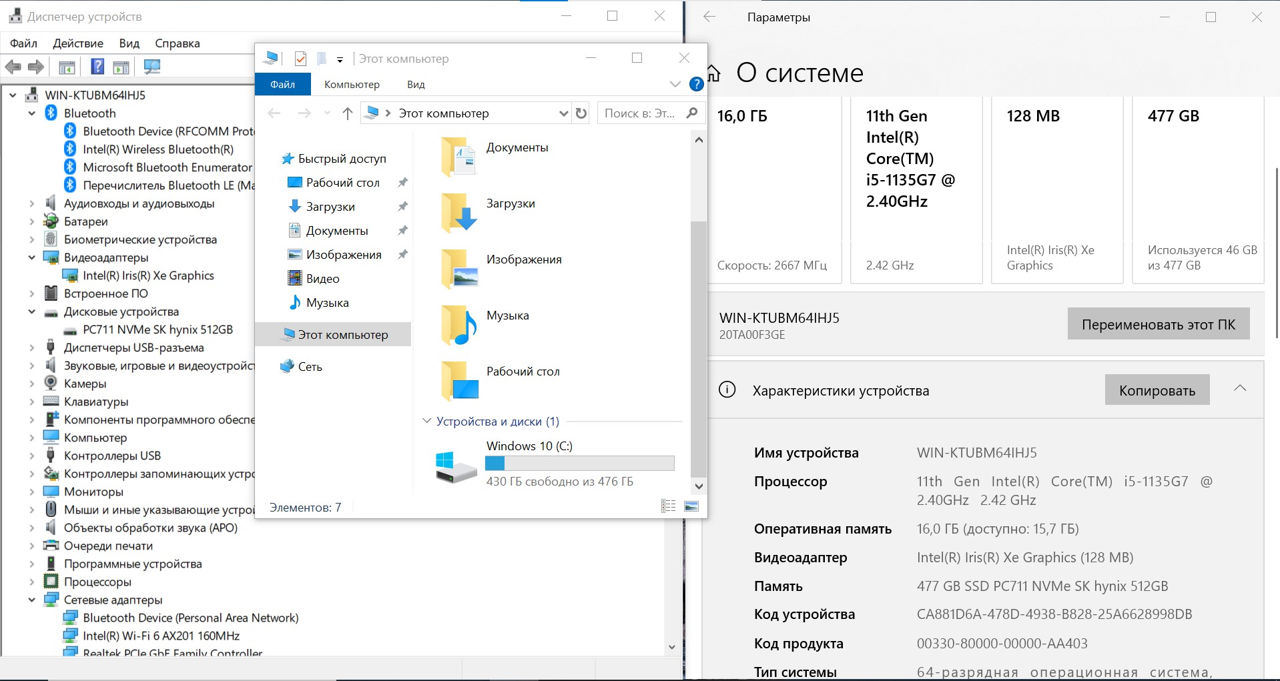1280x681 pixels.
Task: Collapse the Bluetooth device category
Action: (x=32, y=113)
